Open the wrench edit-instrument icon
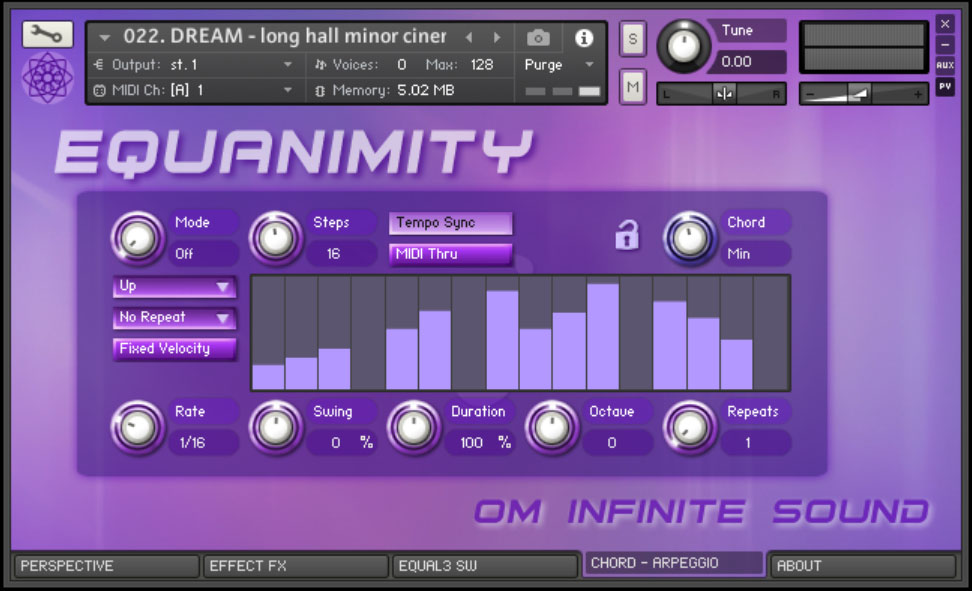Screen dimensions: 972x591 [x=48, y=34]
